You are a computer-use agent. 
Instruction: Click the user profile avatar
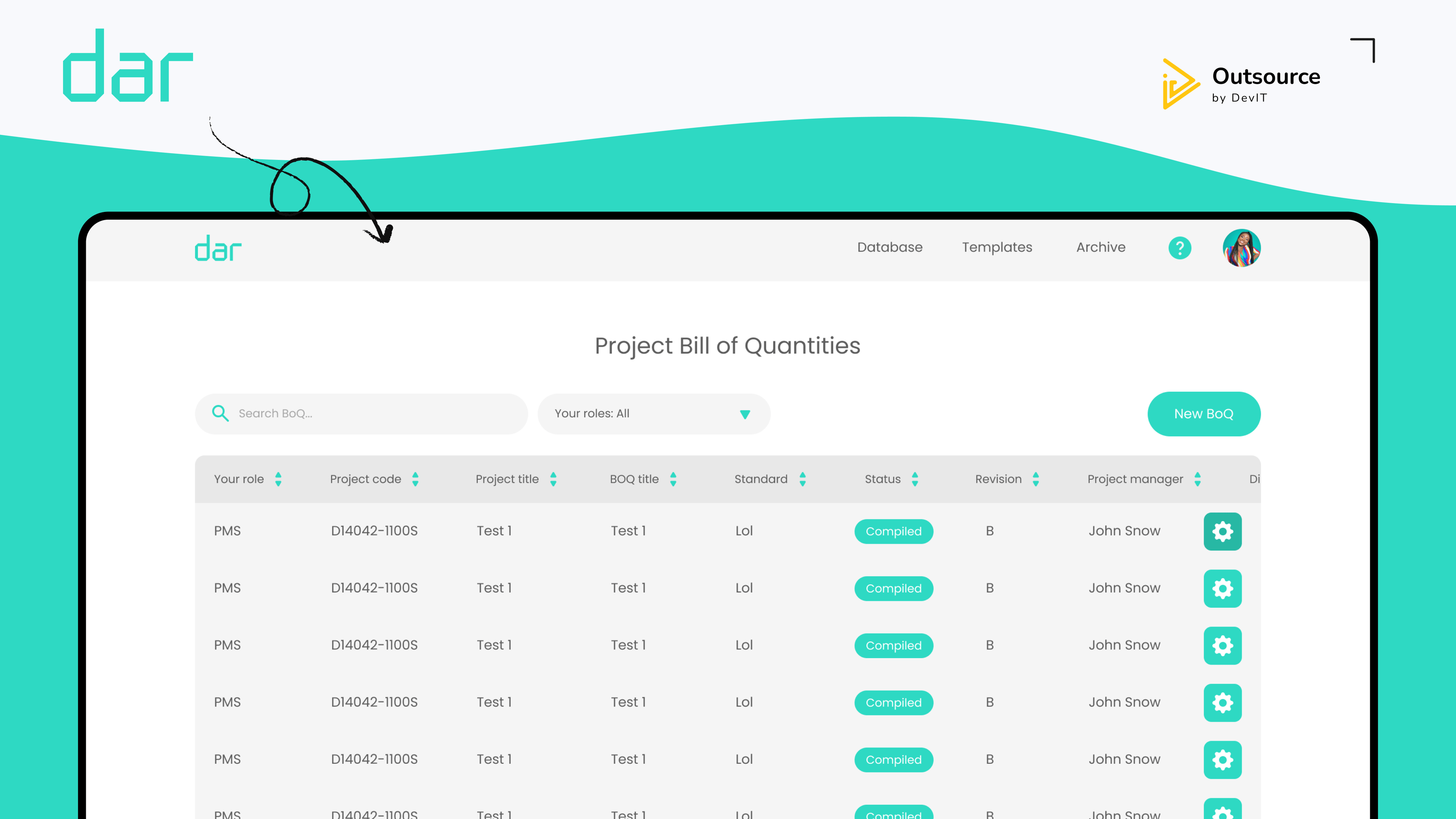1242,248
